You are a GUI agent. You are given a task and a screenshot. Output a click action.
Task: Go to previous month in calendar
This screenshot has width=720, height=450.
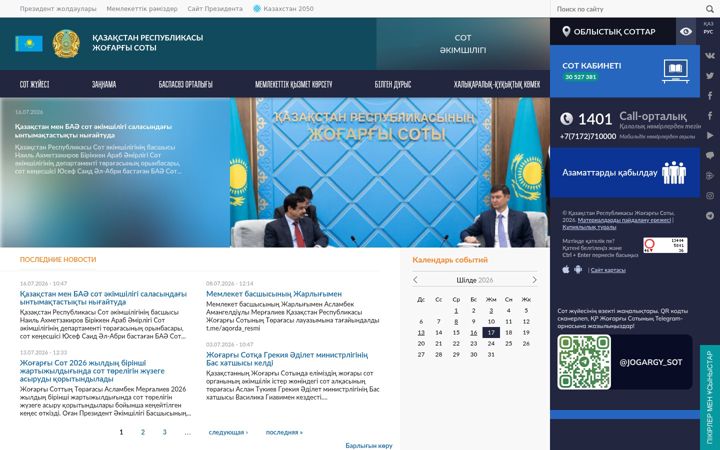(416, 280)
